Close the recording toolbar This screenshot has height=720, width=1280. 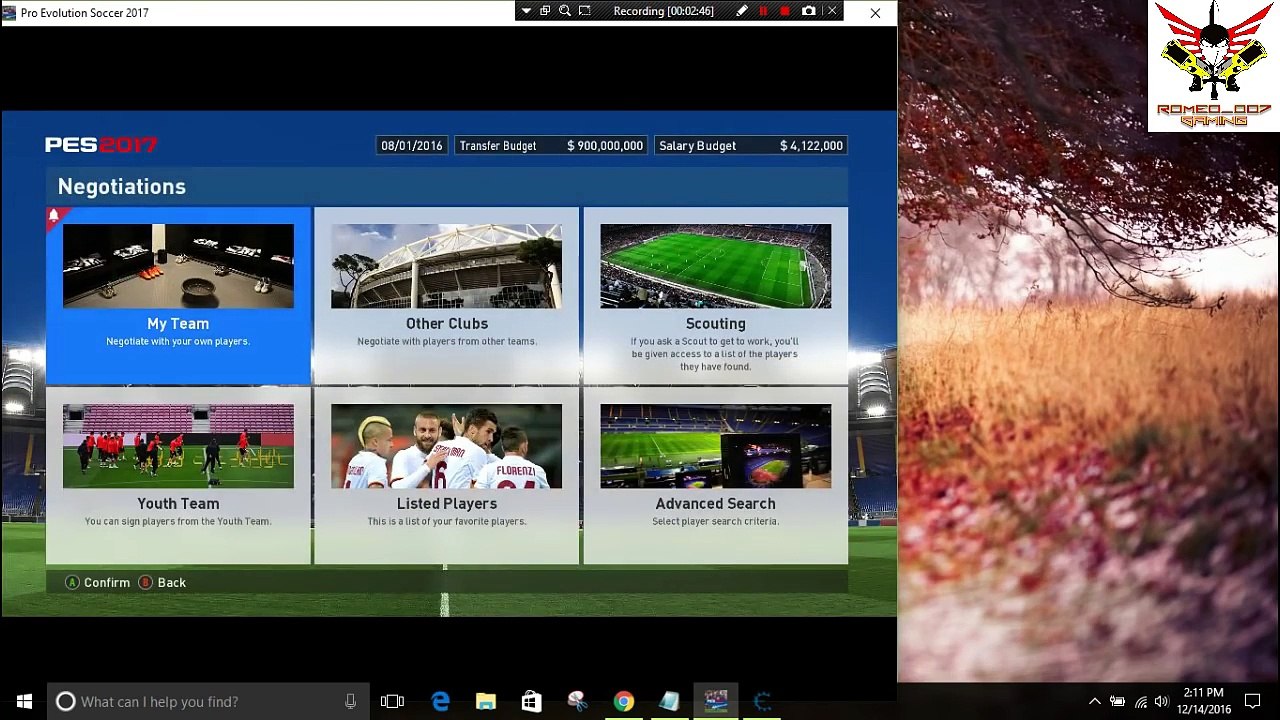(x=831, y=11)
